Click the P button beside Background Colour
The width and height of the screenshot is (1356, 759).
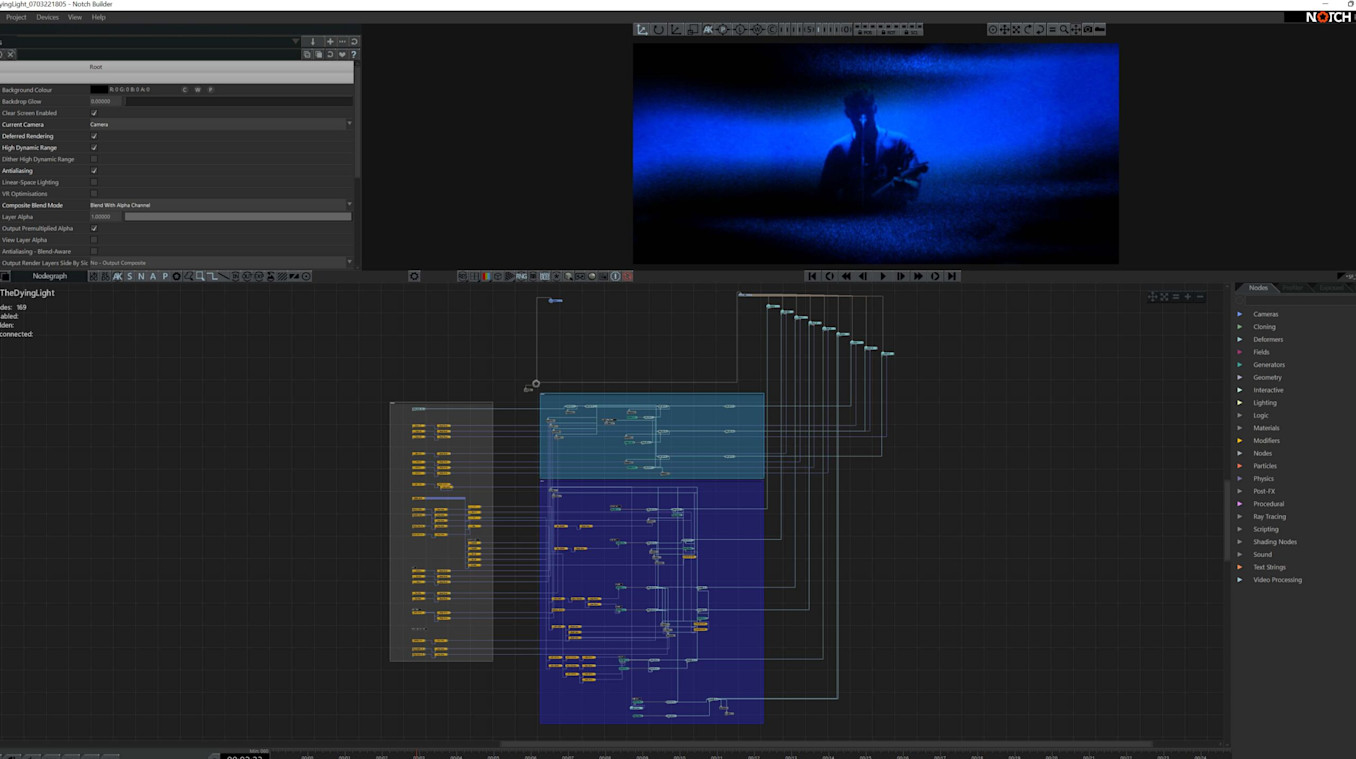(x=210, y=90)
